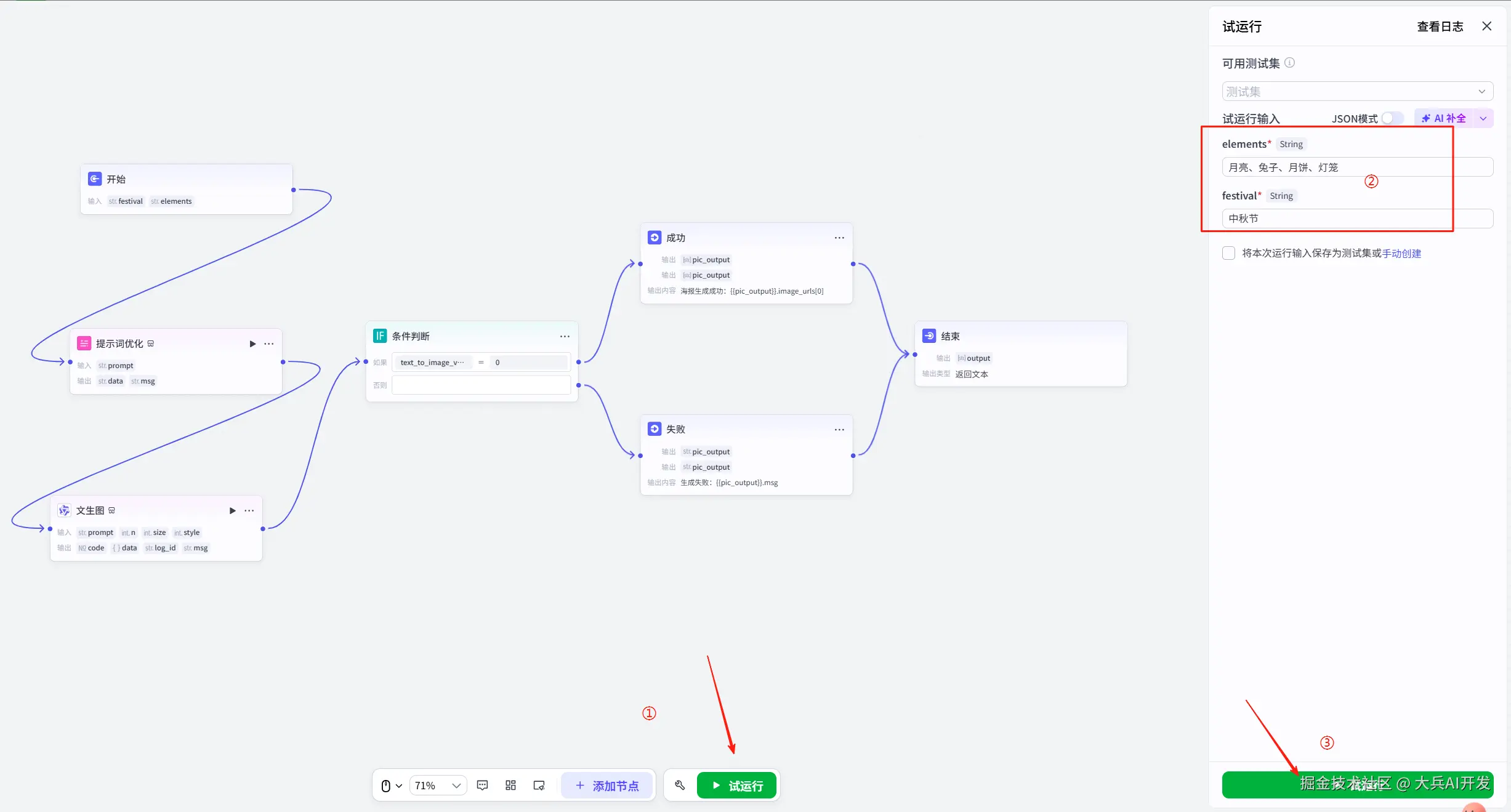Click 查看日志 in the panel header
Viewport: 1511px width, 812px height.
1440,26
